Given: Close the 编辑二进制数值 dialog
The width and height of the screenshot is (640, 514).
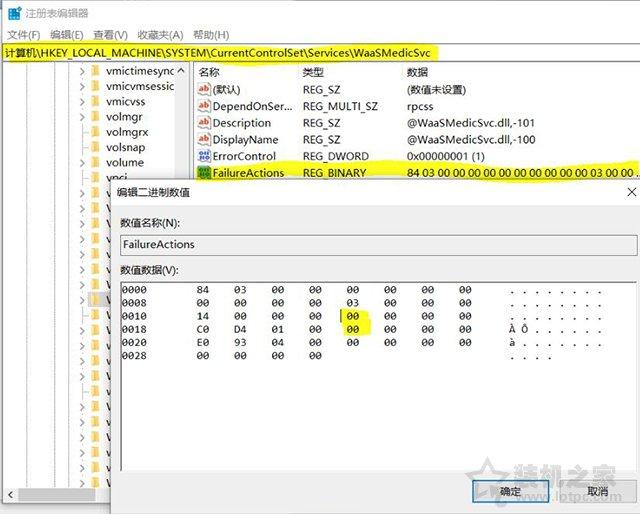Looking at the screenshot, I should point(631,192).
